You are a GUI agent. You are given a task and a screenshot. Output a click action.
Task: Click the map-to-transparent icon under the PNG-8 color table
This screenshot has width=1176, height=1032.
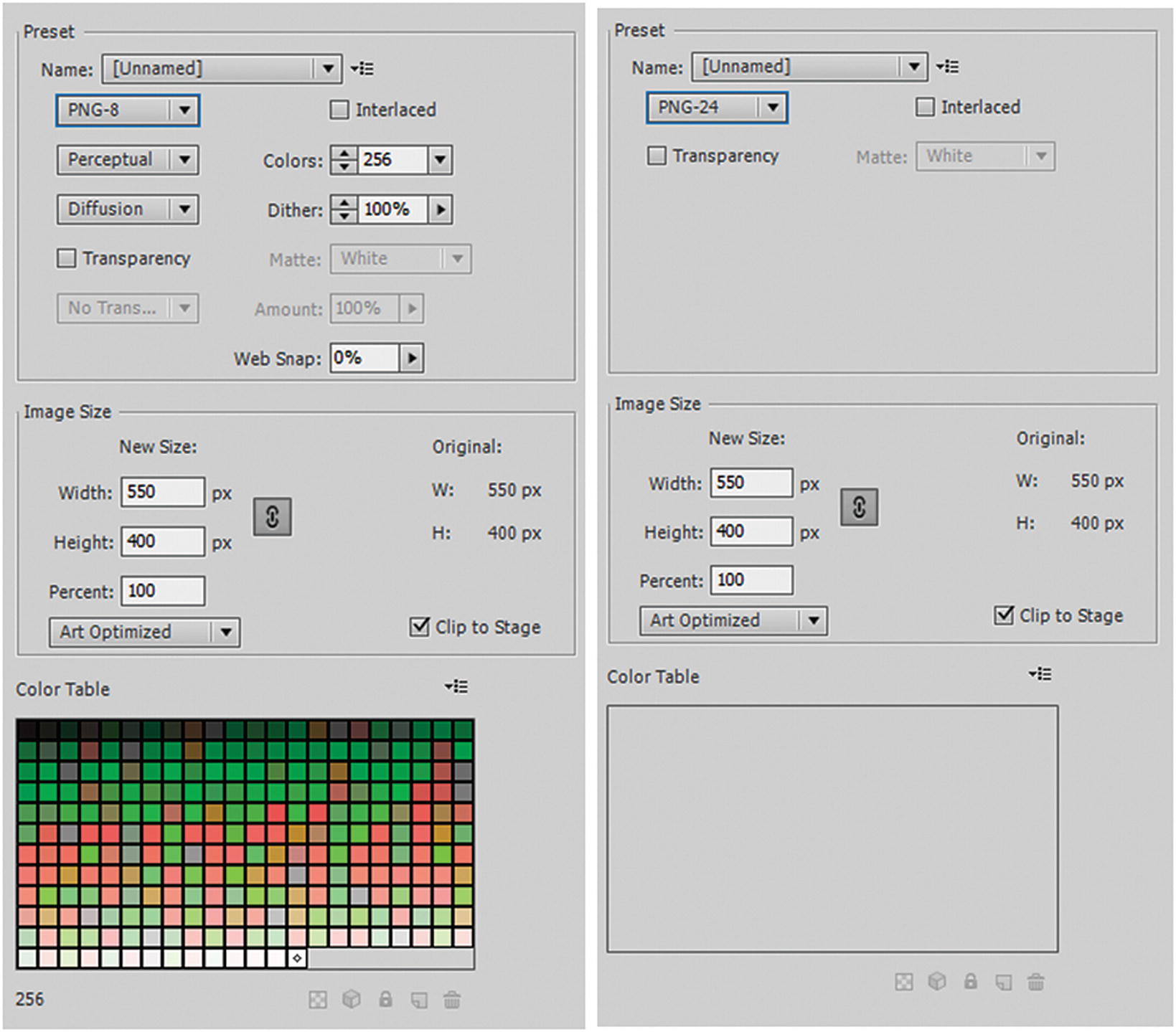pos(317,999)
